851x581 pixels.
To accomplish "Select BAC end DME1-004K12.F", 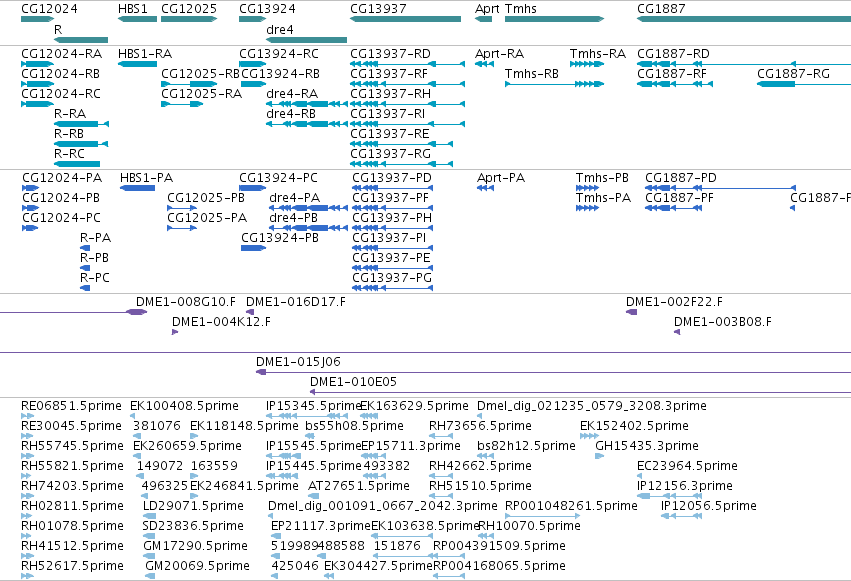I will click(221, 323).
